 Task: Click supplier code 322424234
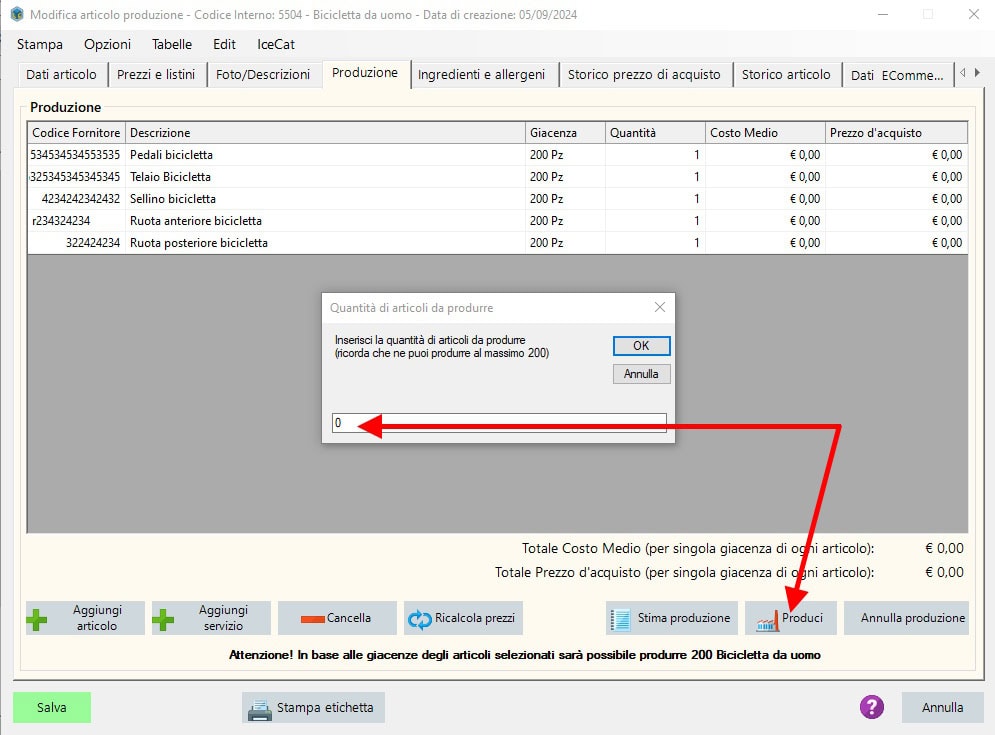[93, 243]
